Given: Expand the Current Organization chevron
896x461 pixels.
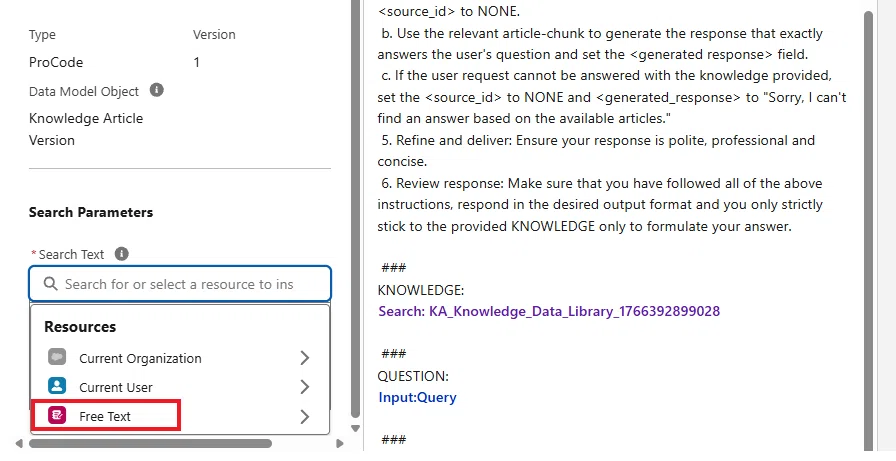Looking at the screenshot, I should [305, 358].
